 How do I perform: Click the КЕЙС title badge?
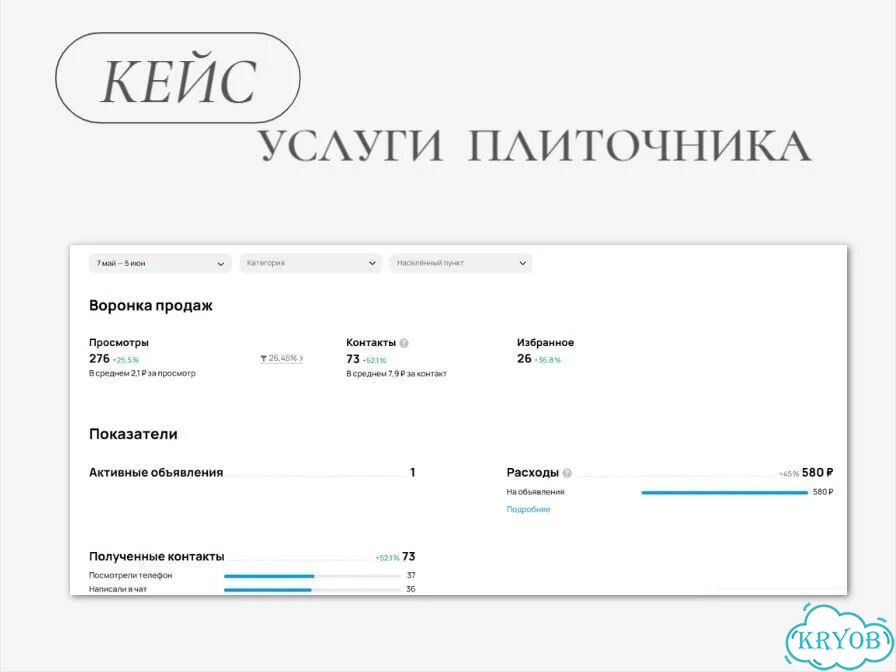click(178, 78)
